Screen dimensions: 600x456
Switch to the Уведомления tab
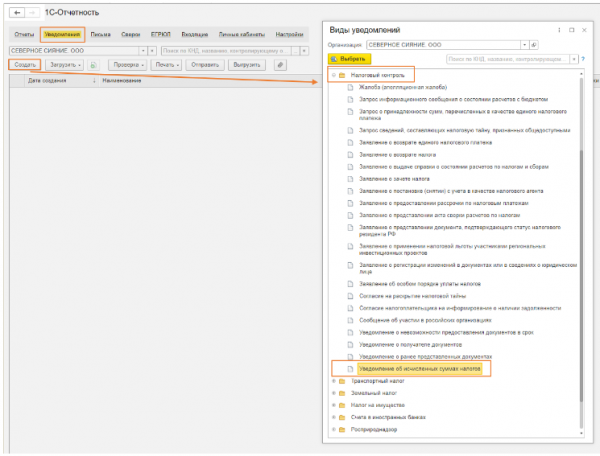(62, 34)
